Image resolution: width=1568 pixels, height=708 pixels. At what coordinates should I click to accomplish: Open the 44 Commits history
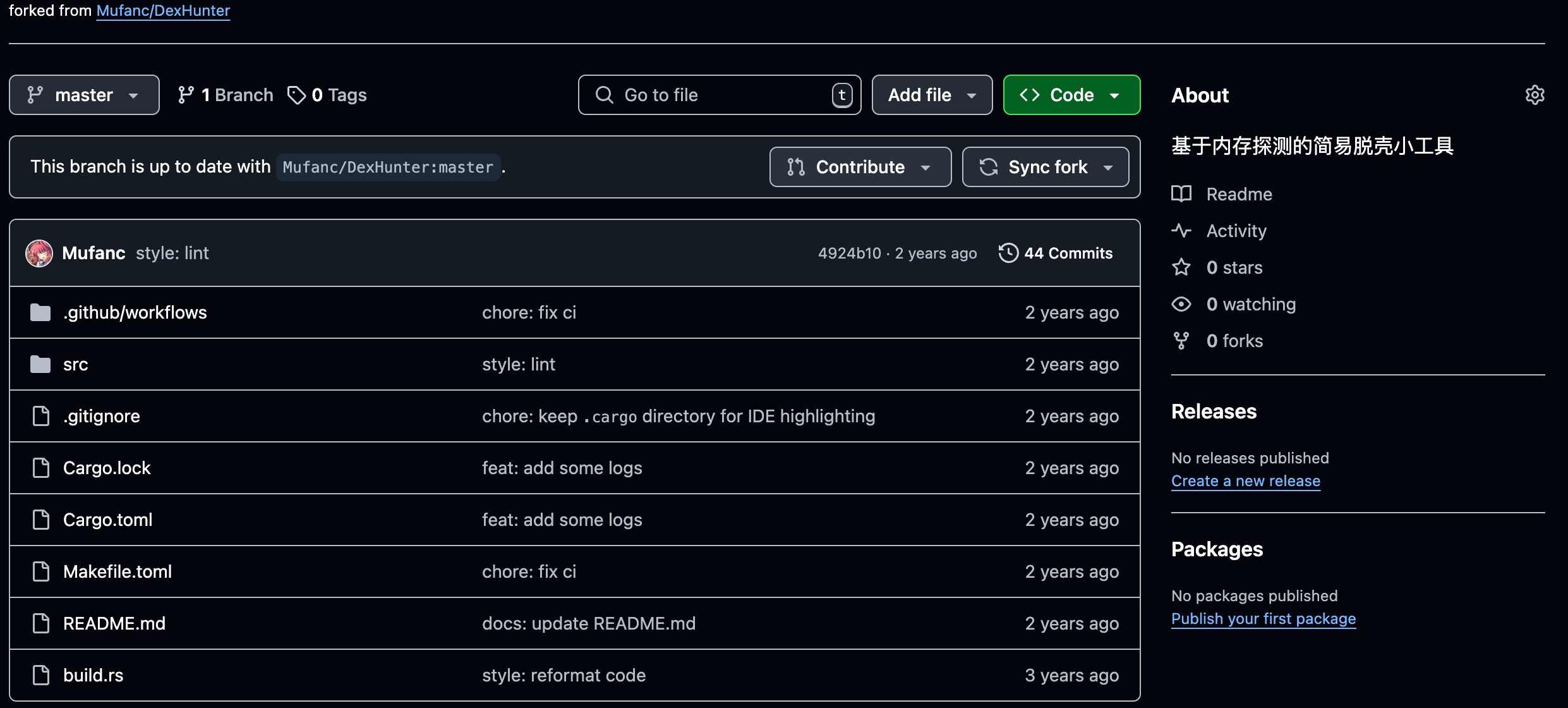[1056, 253]
